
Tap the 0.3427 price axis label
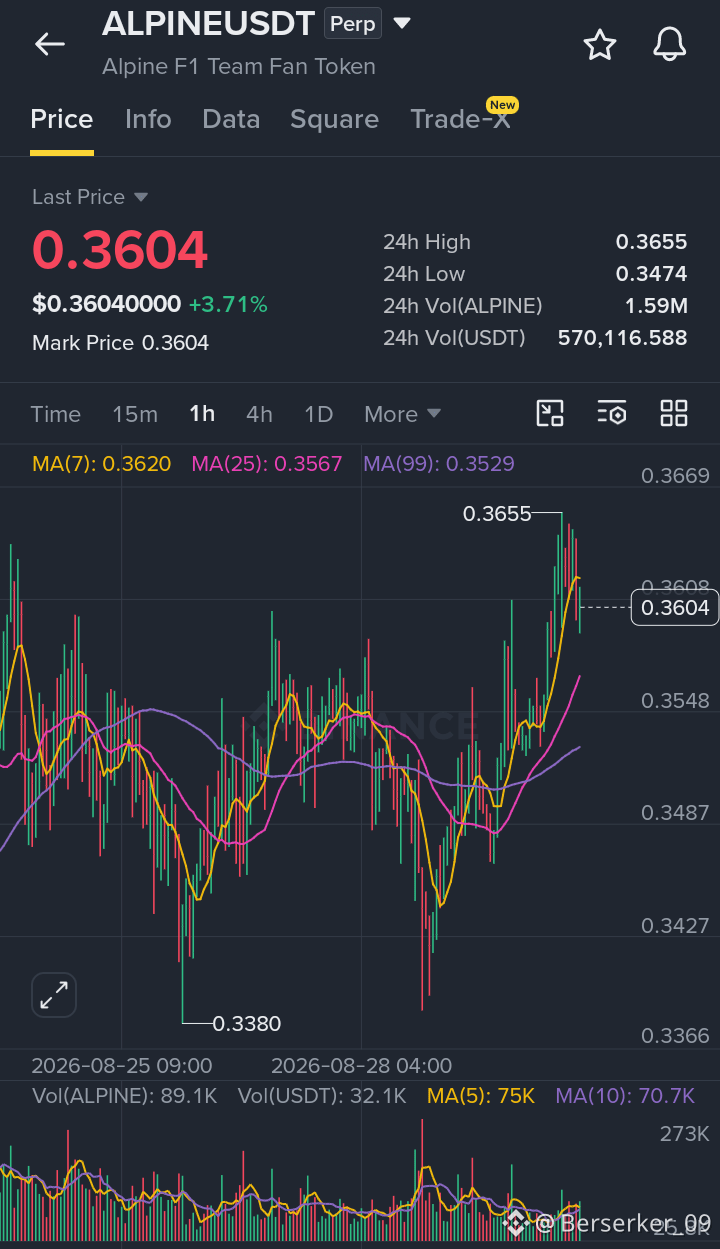[675, 926]
